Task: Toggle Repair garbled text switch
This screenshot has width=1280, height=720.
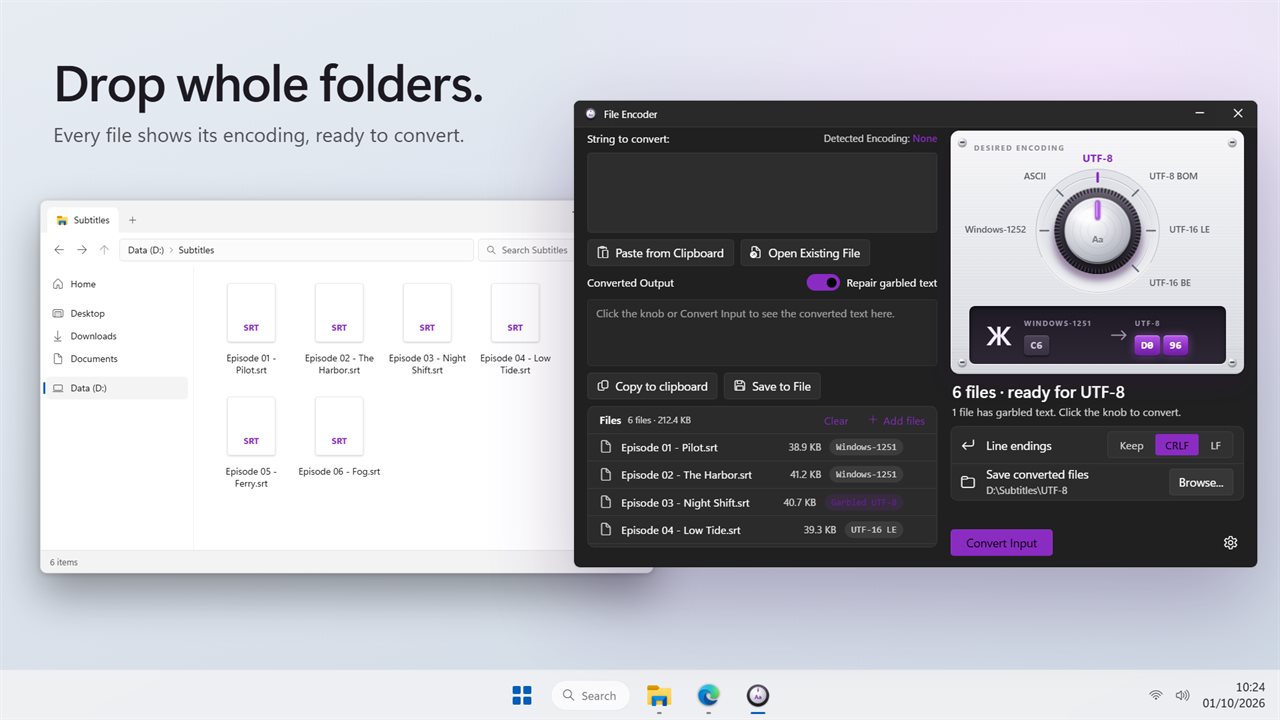Action: pyautogui.click(x=823, y=283)
